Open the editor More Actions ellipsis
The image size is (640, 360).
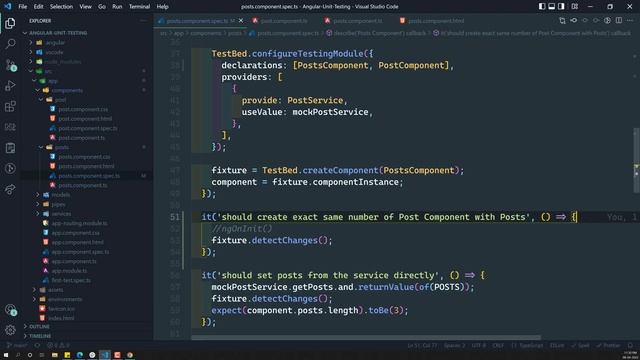(630, 20)
